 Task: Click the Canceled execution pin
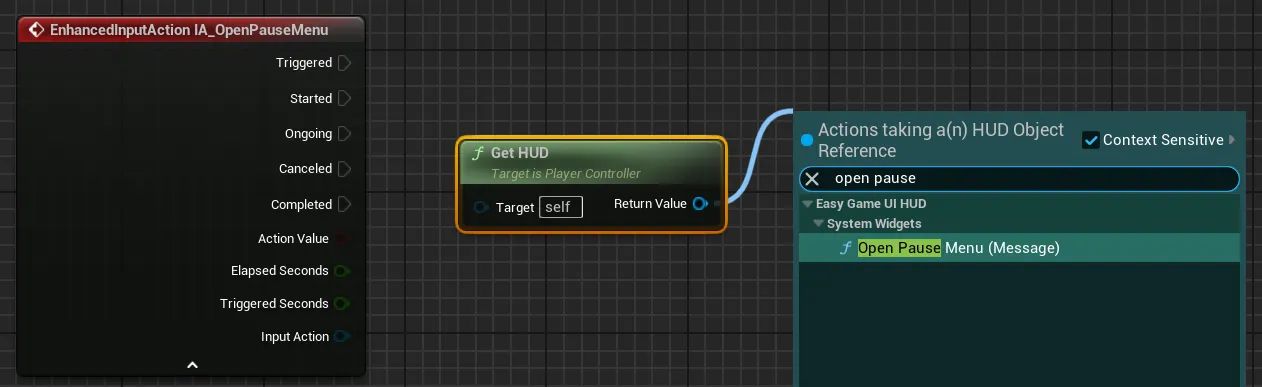point(344,169)
